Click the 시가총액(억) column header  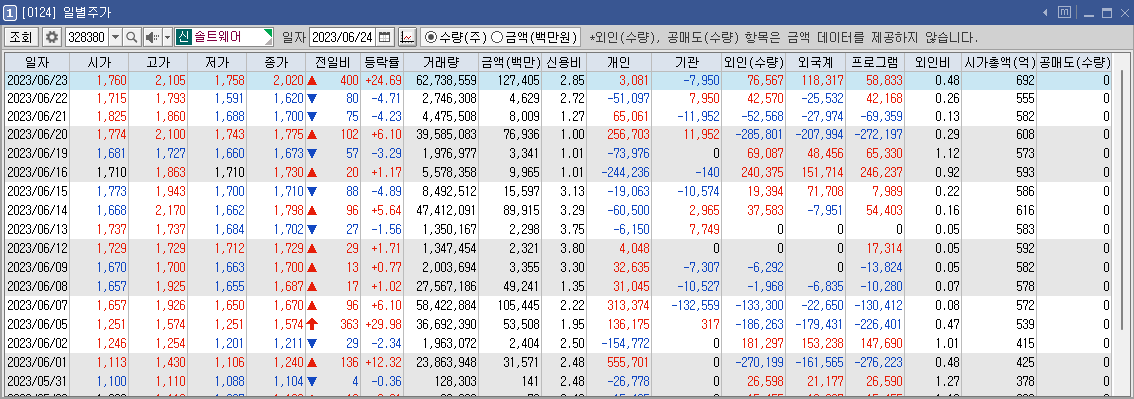1000,62
